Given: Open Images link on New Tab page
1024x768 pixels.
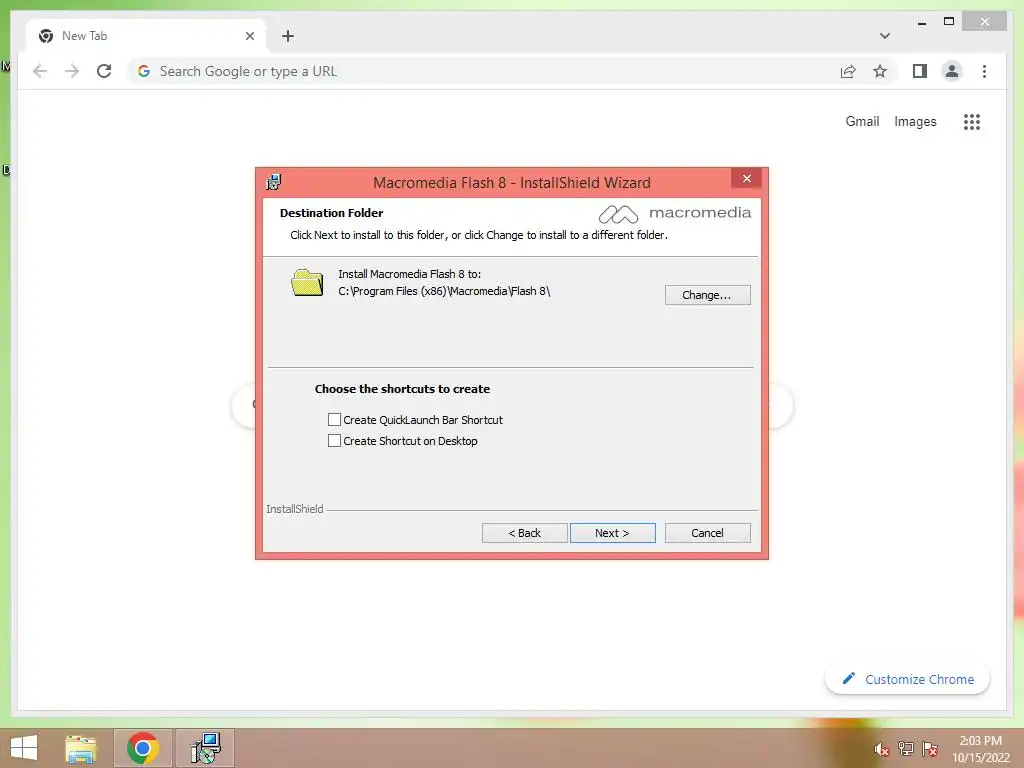Looking at the screenshot, I should pos(915,121).
